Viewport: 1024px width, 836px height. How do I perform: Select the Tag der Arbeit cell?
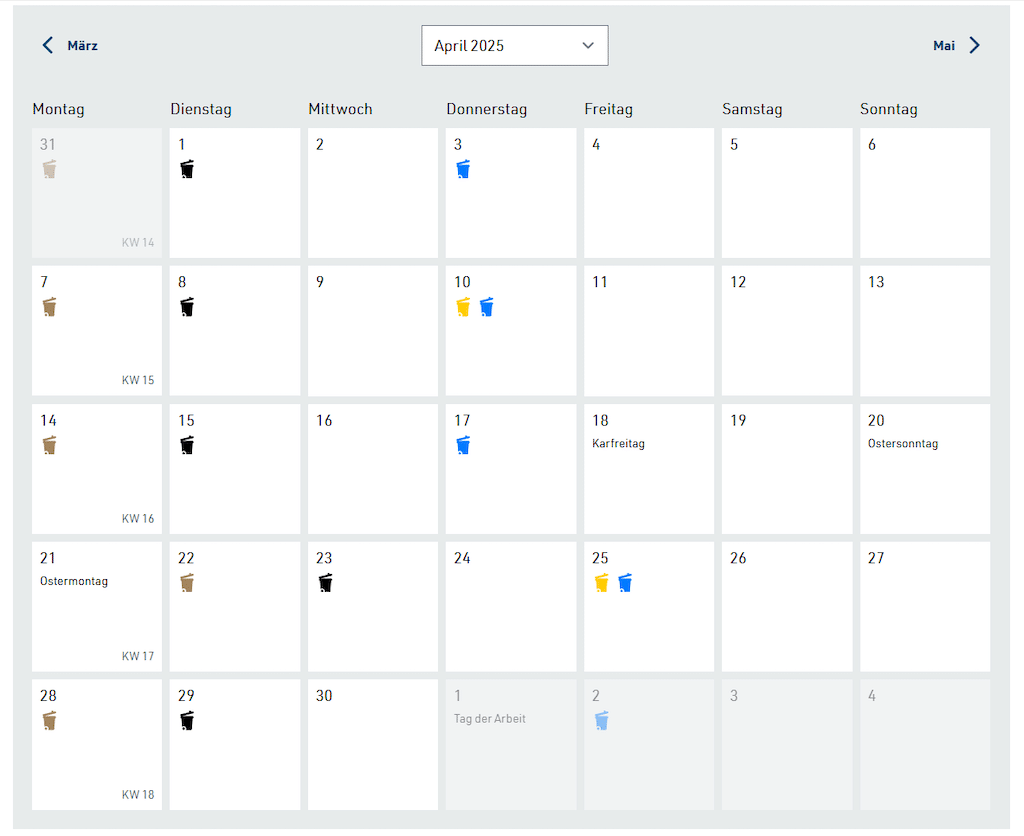tap(511, 744)
